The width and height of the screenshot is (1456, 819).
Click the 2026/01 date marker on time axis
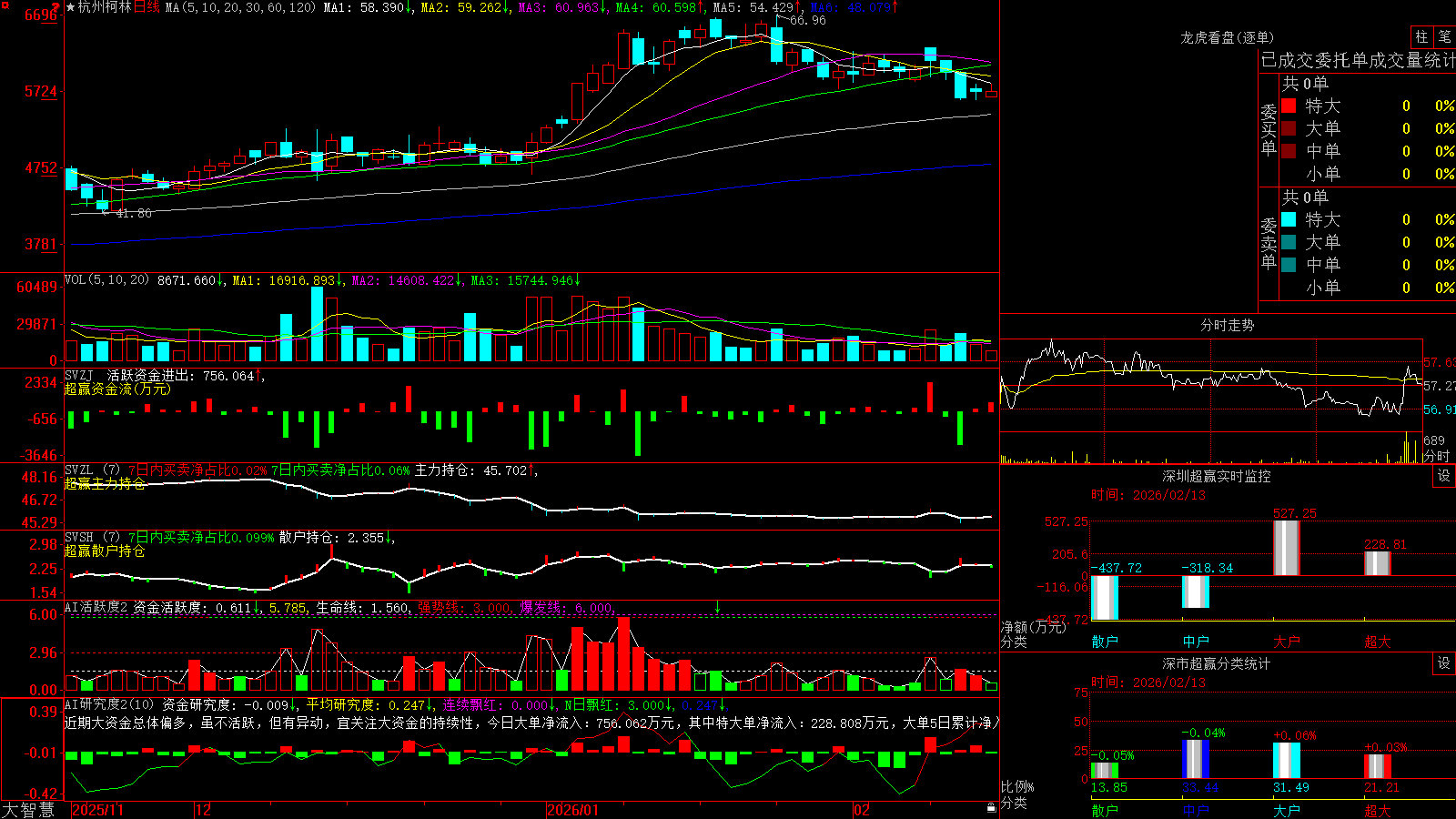(573, 810)
